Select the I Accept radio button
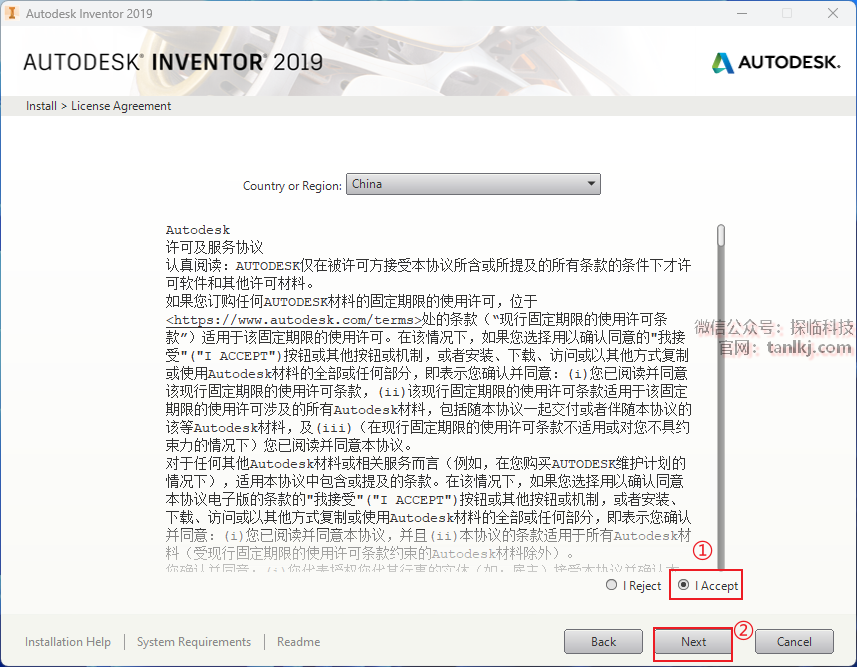Image resolution: width=857 pixels, height=667 pixels. click(x=683, y=585)
